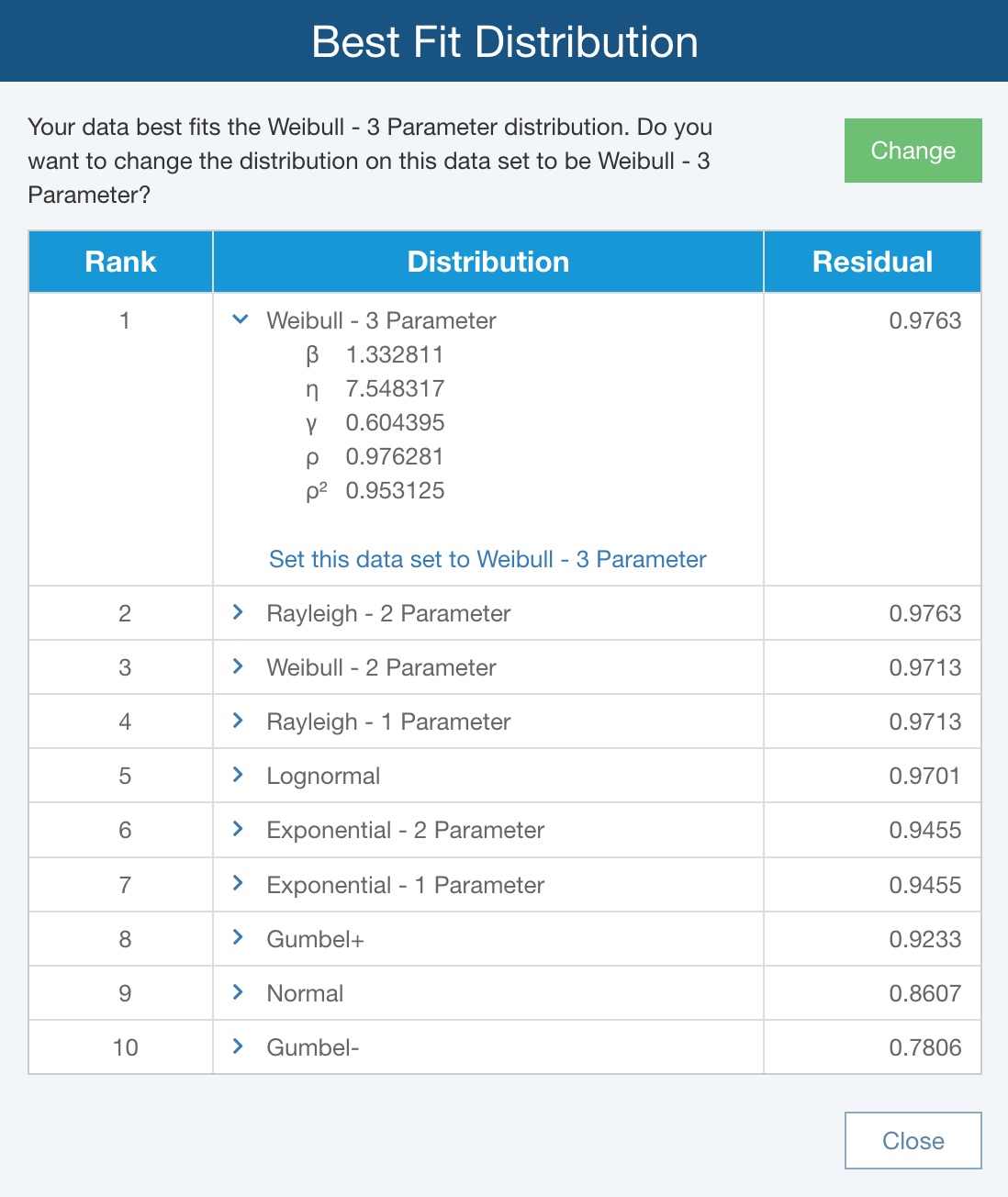This screenshot has height=1197, width=1008.
Task: Click the green Change button
Action: coord(913,151)
